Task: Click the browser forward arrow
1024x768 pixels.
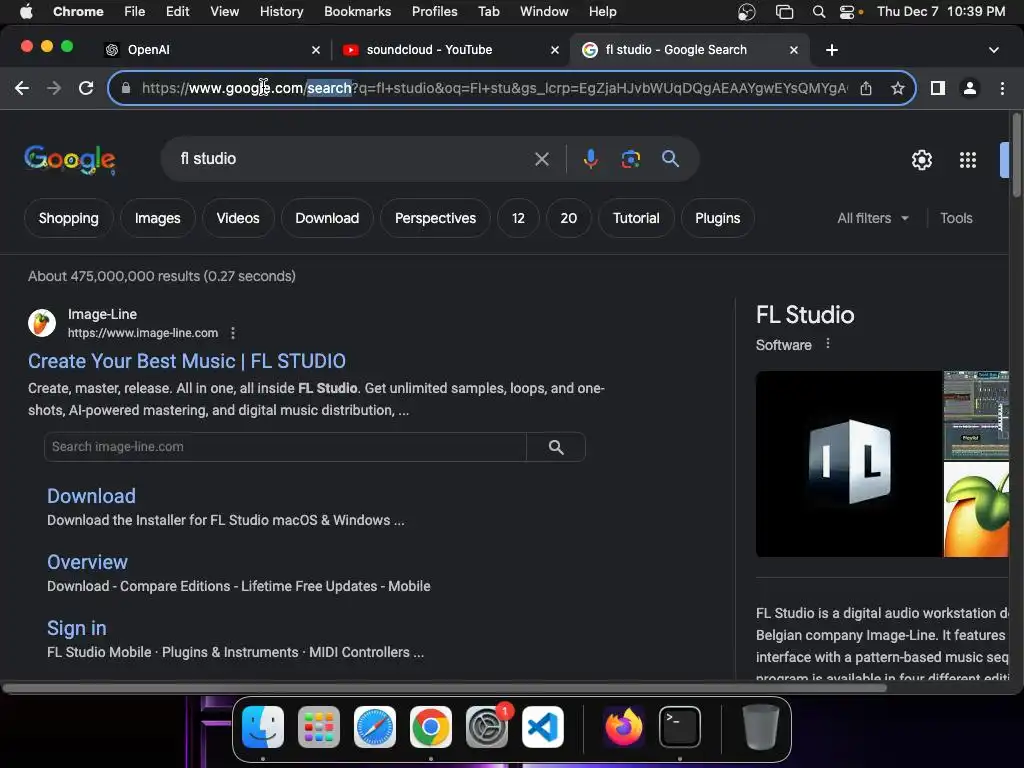Action: coord(54,88)
